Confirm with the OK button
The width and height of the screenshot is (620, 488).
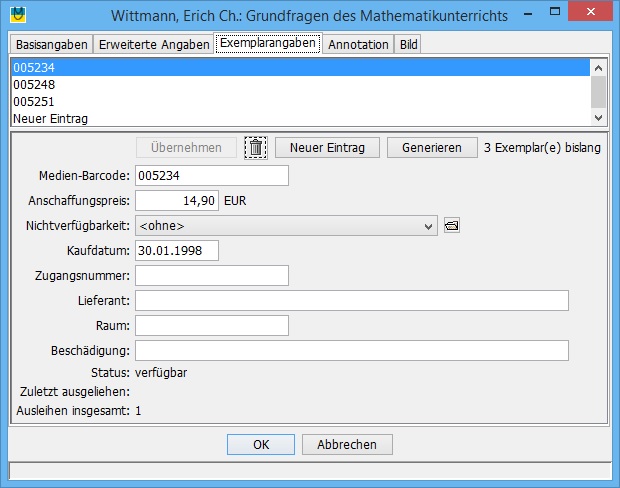260,445
